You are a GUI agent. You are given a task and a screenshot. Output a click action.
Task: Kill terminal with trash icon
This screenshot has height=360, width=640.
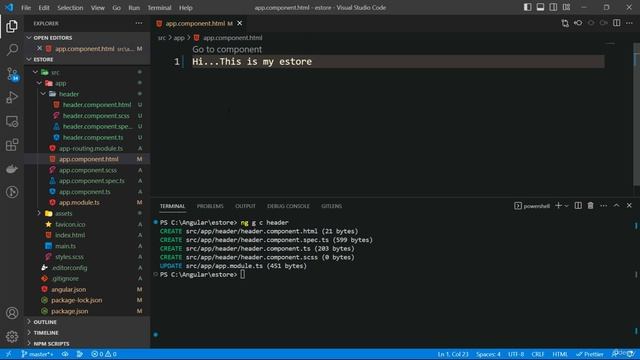[x=591, y=206]
